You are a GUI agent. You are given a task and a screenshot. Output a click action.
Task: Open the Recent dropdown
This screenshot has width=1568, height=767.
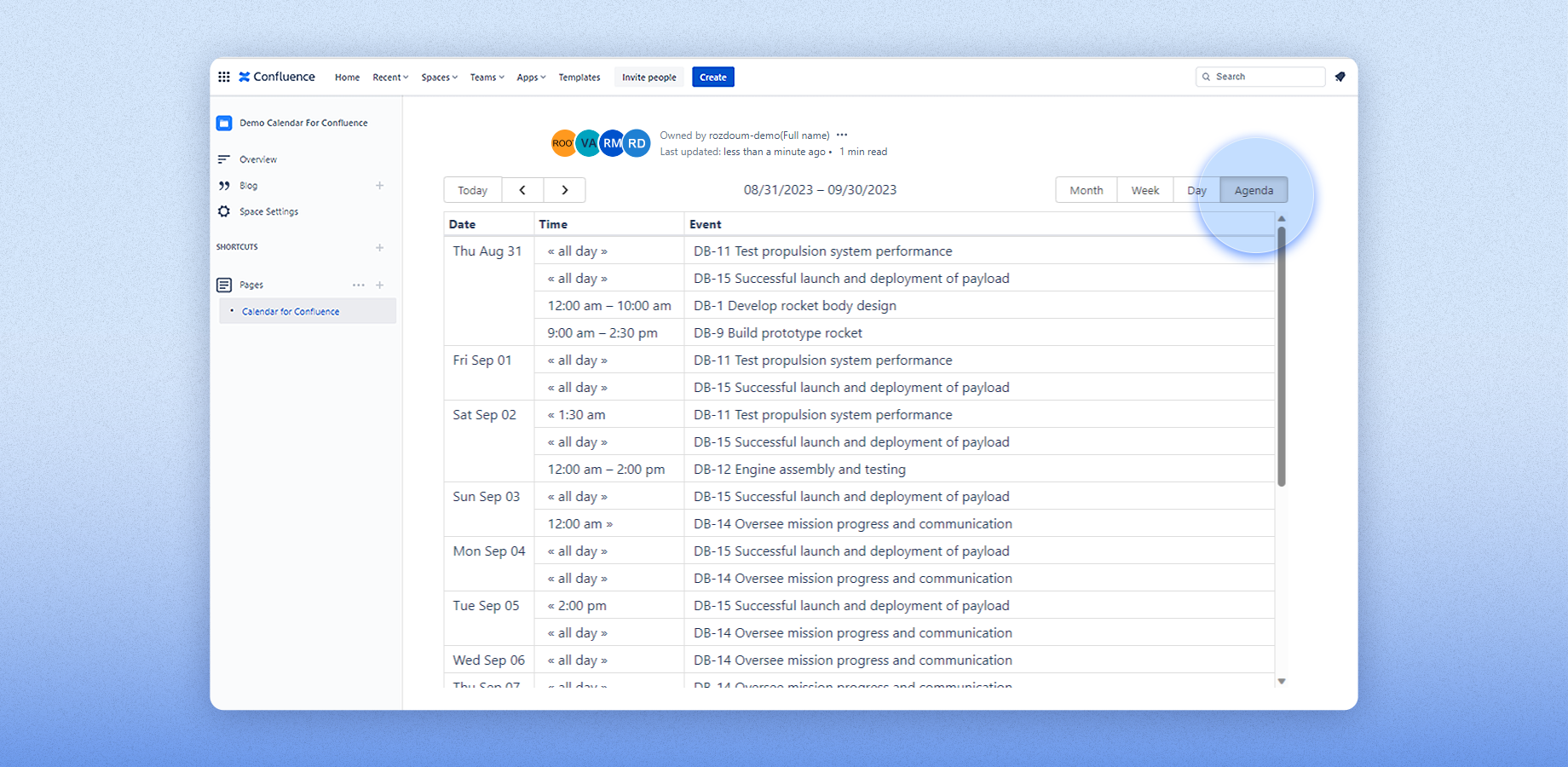click(x=389, y=77)
